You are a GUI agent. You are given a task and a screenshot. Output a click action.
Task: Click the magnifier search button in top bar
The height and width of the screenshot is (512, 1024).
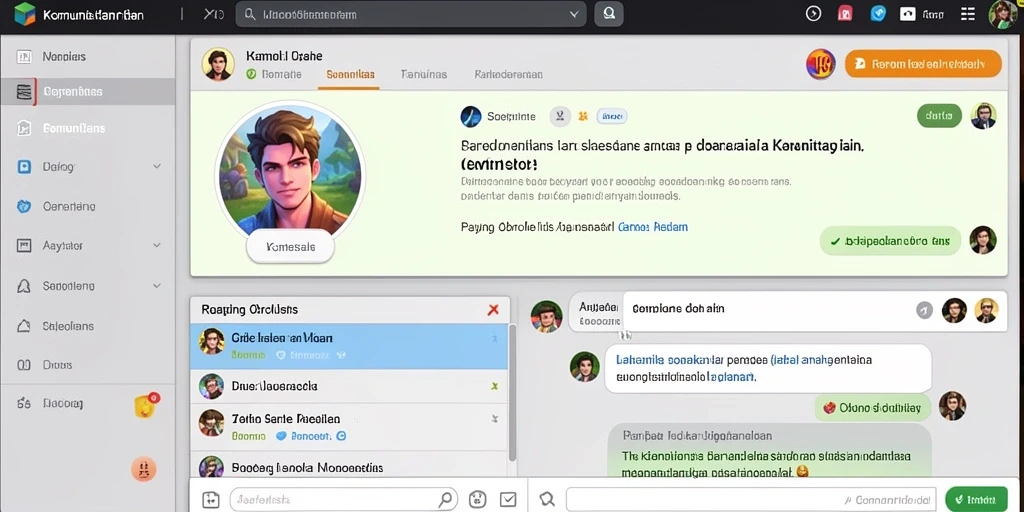click(x=609, y=14)
